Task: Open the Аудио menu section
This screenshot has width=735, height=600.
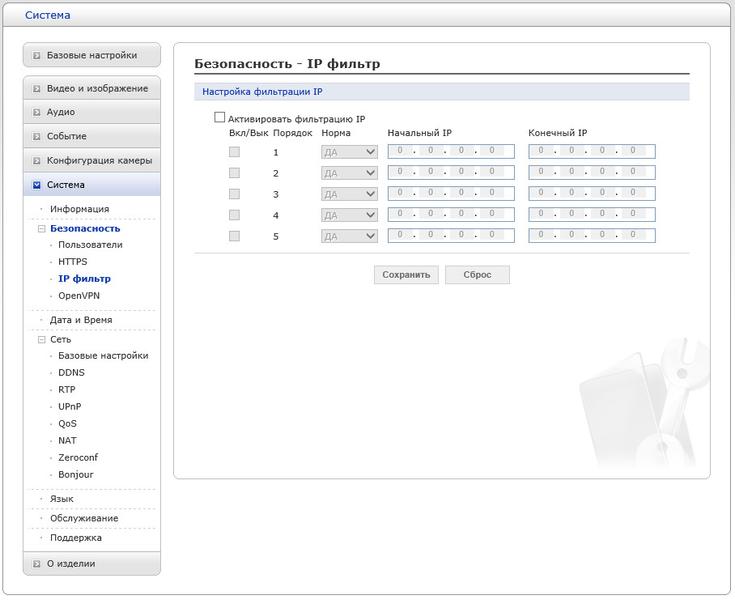Action: pos(92,112)
